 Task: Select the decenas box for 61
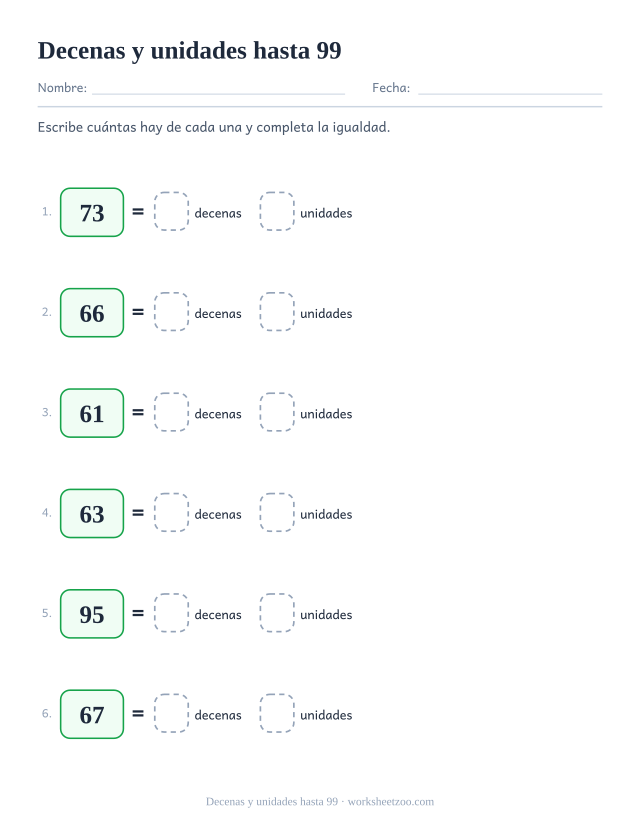click(x=171, y=412)
